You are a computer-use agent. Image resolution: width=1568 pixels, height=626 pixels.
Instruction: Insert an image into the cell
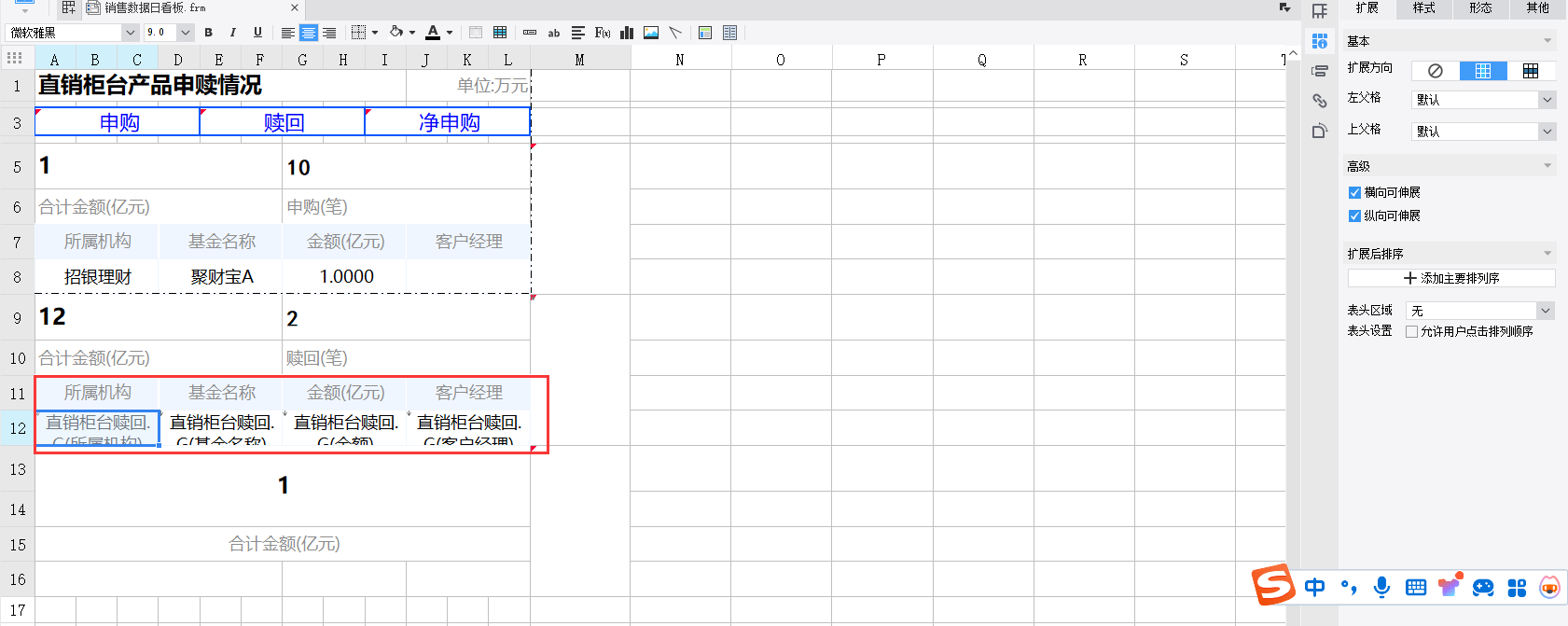pyautogui.click(x=651, y=33)
